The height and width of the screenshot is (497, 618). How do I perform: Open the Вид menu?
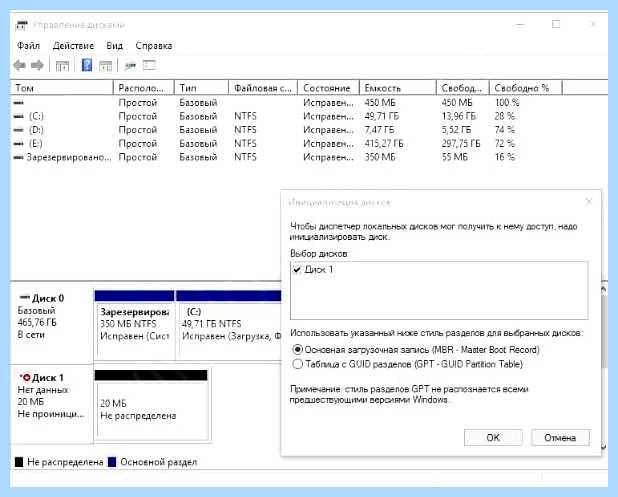tap(114, 46)
